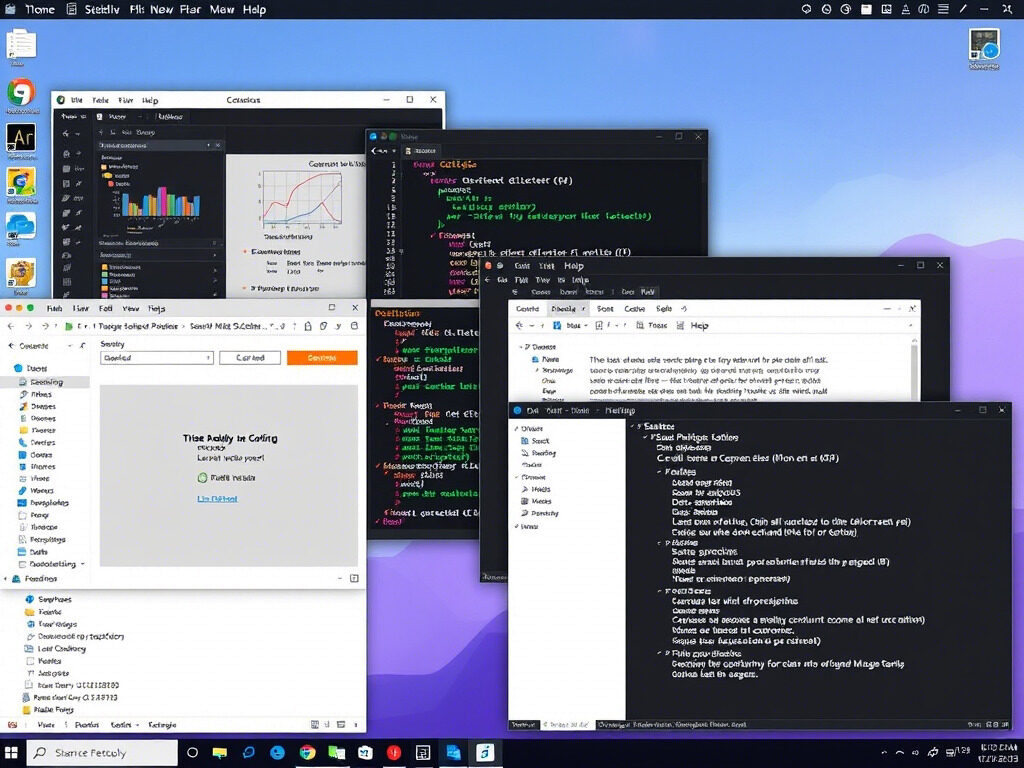Click the taskbar search box
The image size is (1024, 768).
(x=102, y=752)
